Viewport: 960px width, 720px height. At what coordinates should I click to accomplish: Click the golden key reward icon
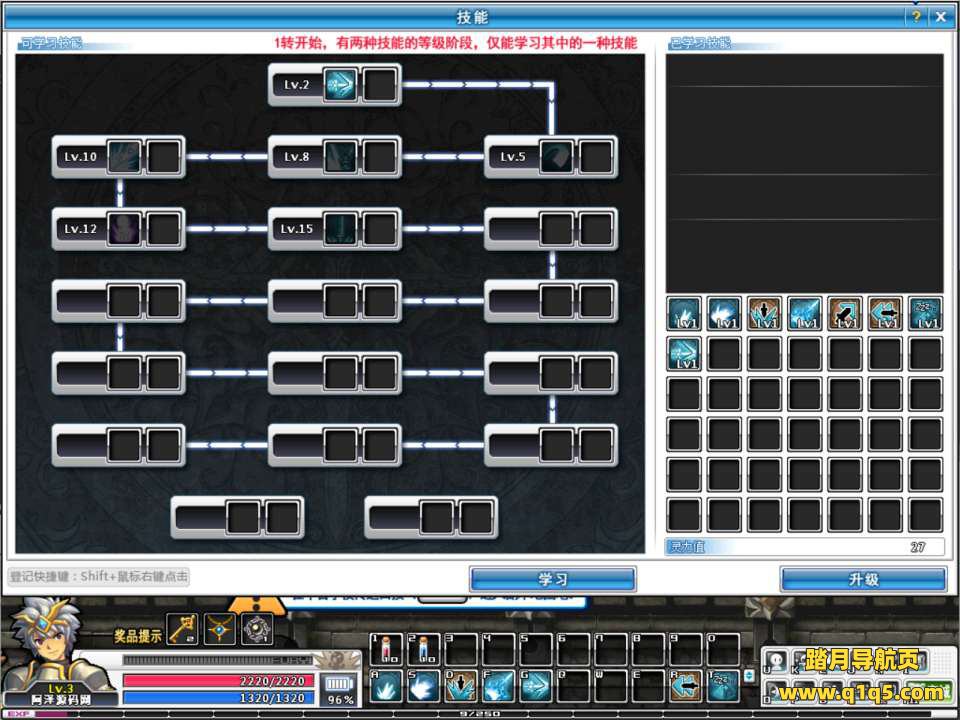coord(181,628)
